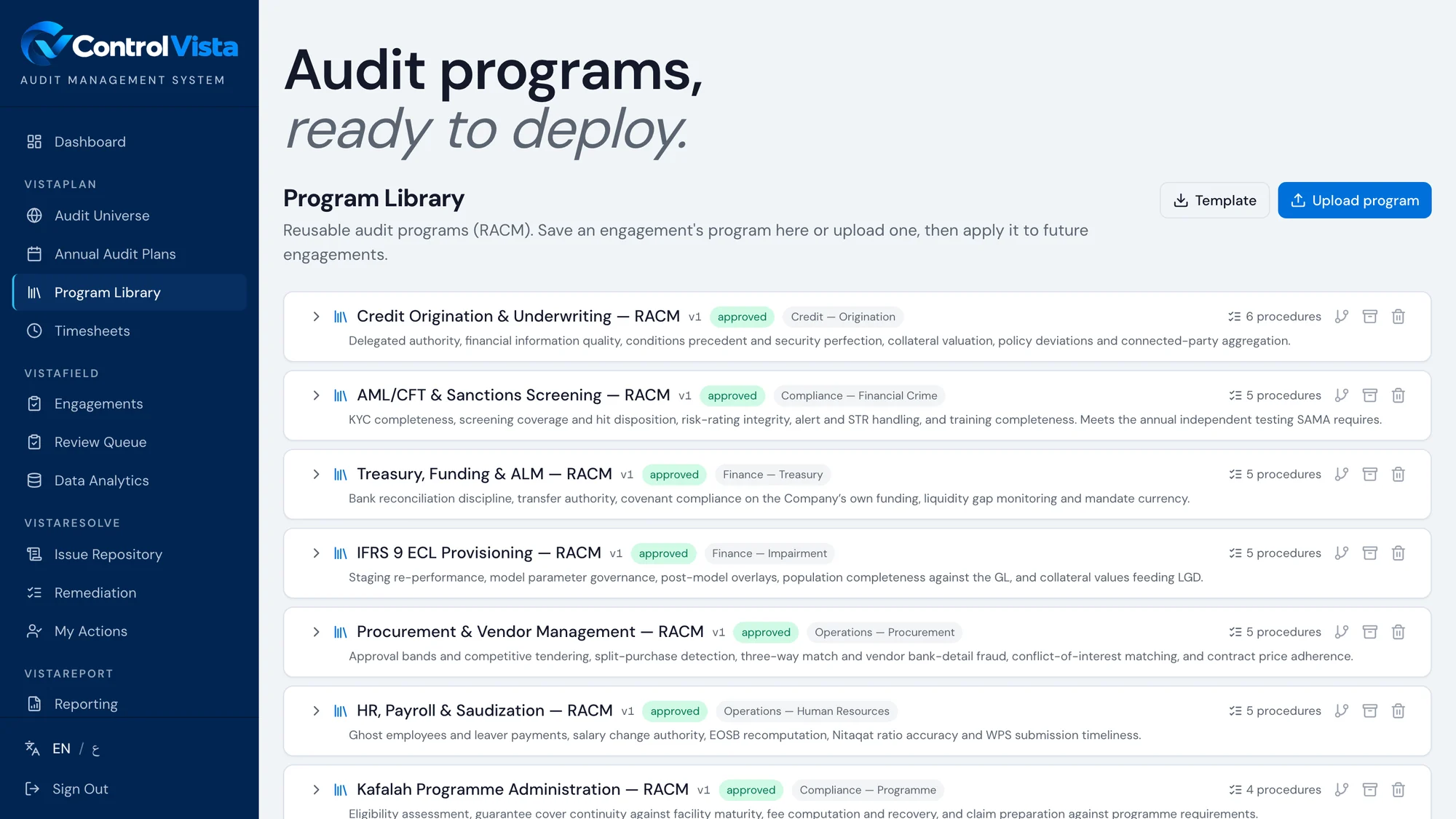This screenshot has height=819, width=1456.
Task: Click fork icon on IFRS 9 ECL Provisioning row
Action: [x=1342, y=553]
